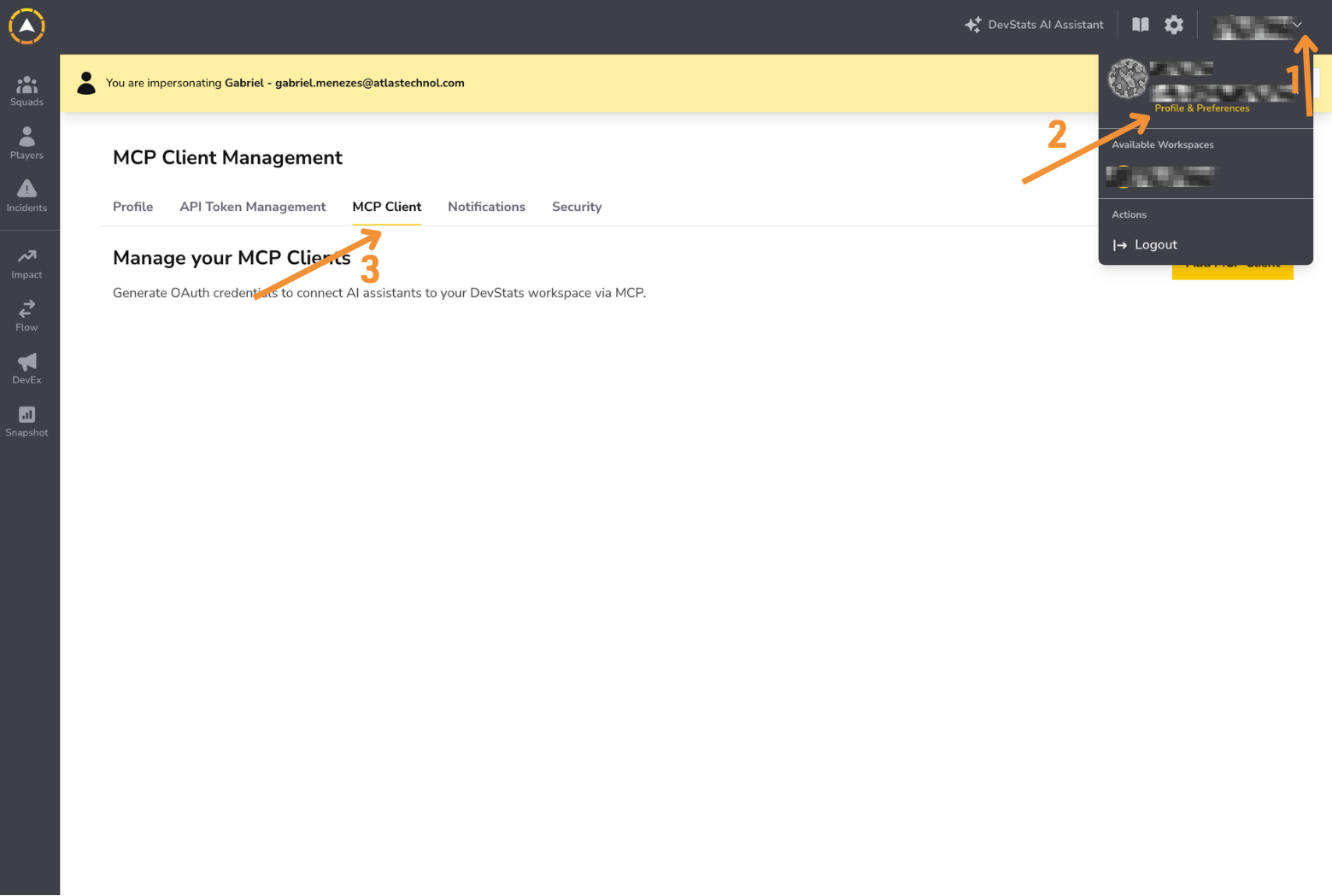Viewport: 1332px width, 896px height.
Task: Open the settings gear icon
Action: (1174, 25)
